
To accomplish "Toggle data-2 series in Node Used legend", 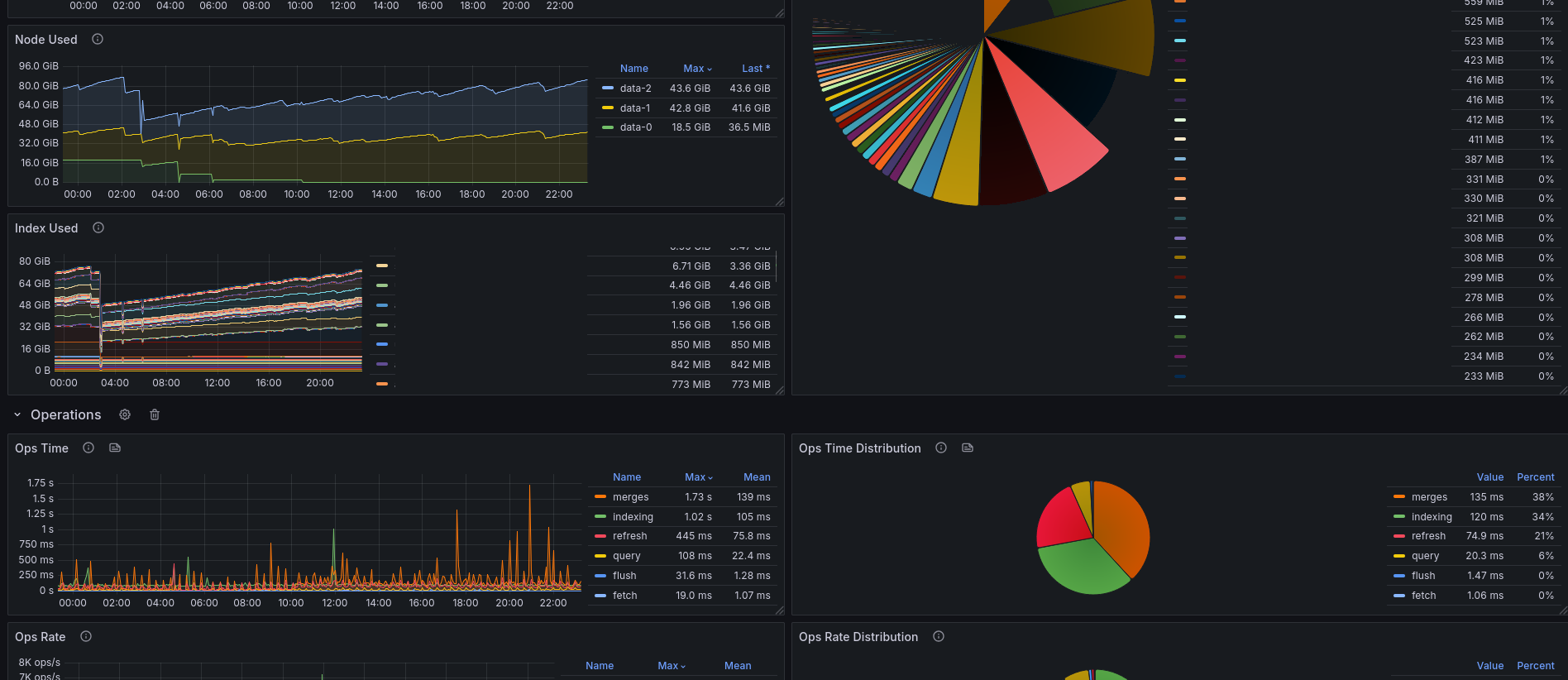I will pyautogui.click(x=636, y=89).
